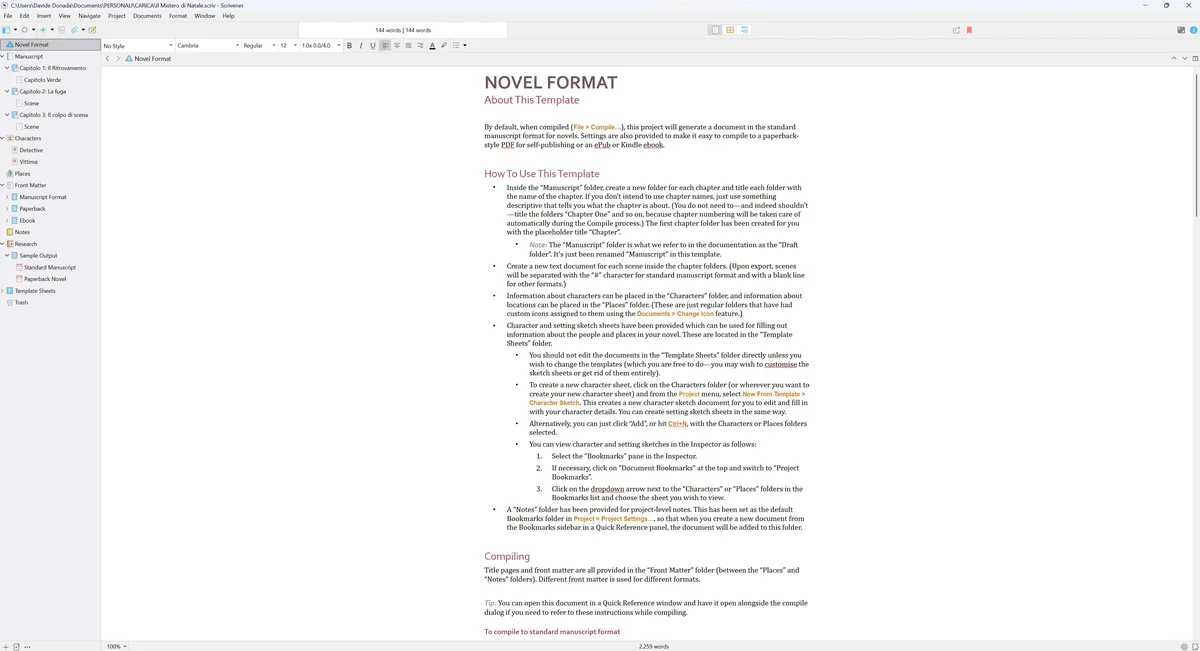
Task: Open the Navigate menu
Action: pos(89,16)
